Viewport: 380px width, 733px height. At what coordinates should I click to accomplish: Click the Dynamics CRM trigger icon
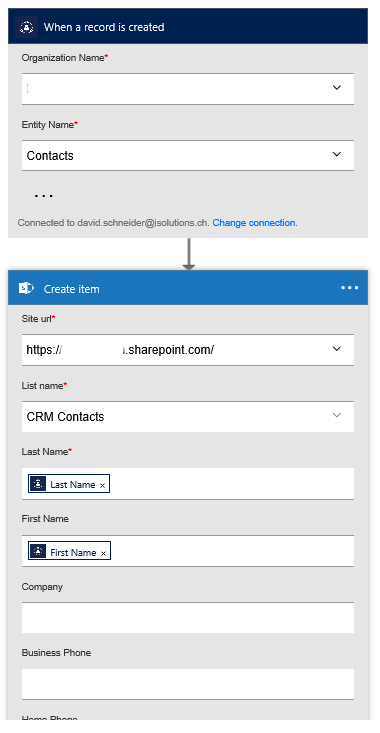tap(26, 27)
